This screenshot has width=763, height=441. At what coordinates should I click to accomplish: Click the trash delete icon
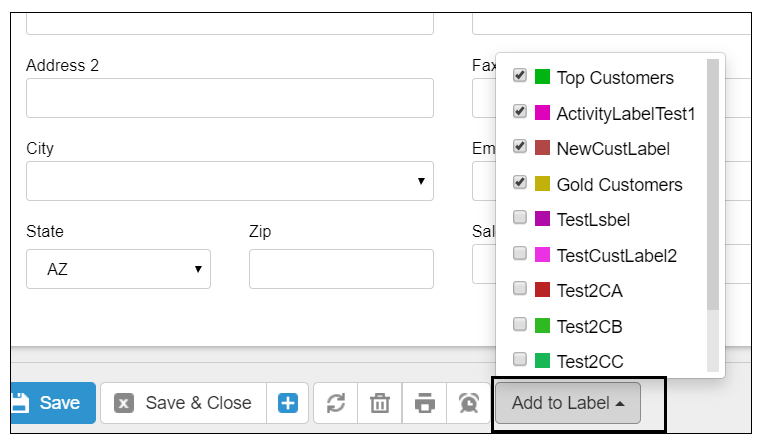pos(380,403)
